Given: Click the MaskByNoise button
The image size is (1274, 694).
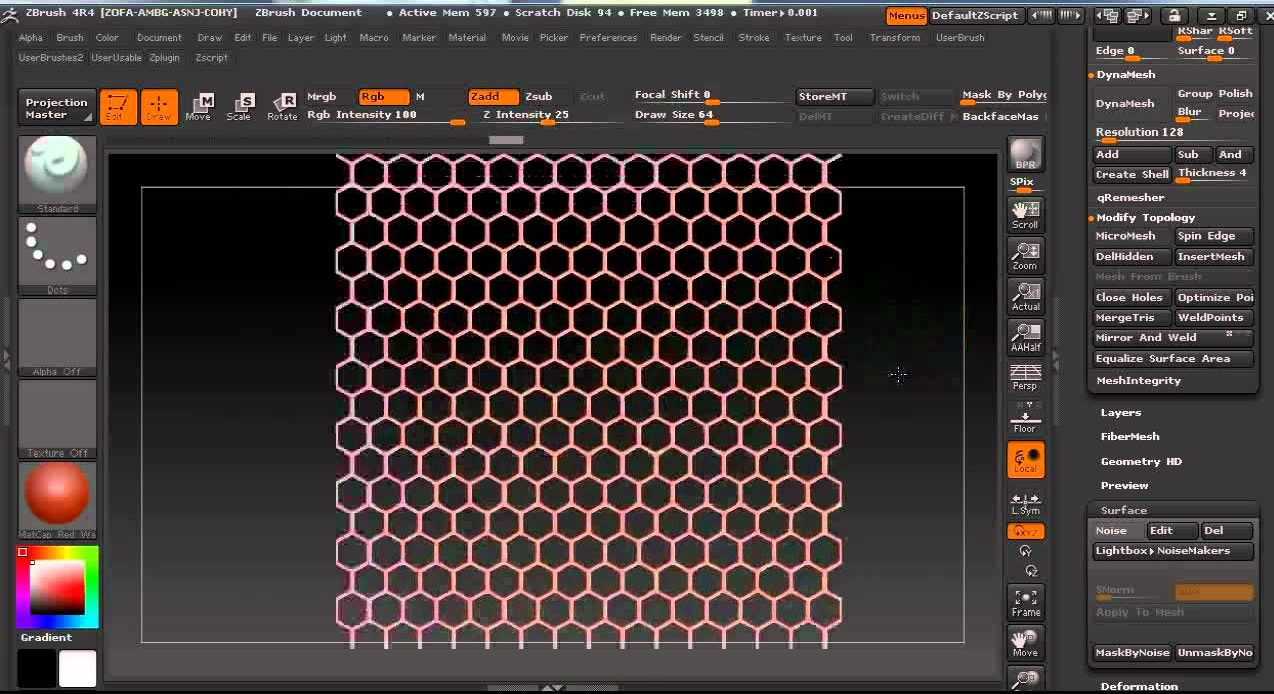Looking at the screenshot, I should (1132, 653).
